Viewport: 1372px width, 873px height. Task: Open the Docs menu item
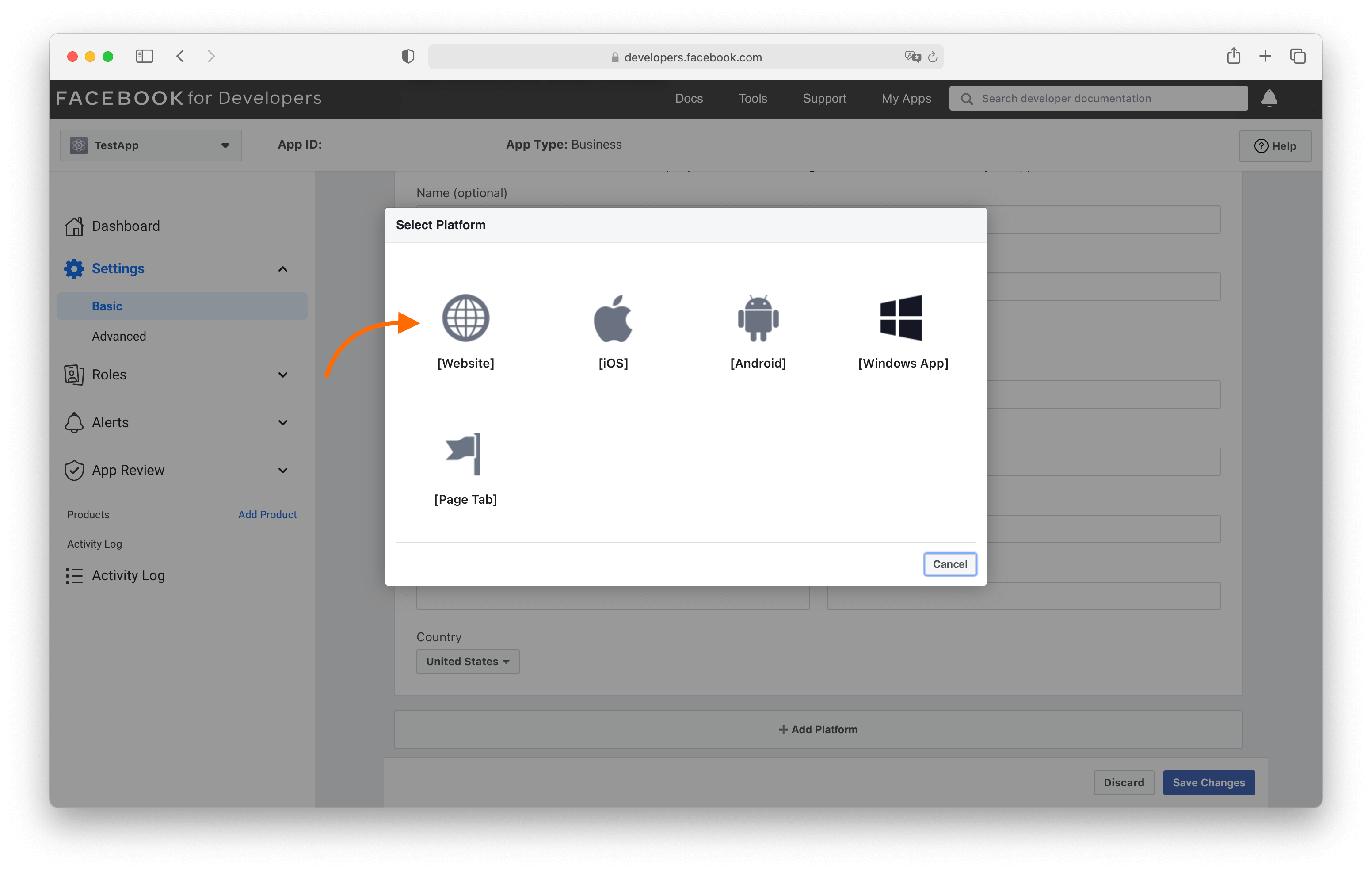coord(689,98)
